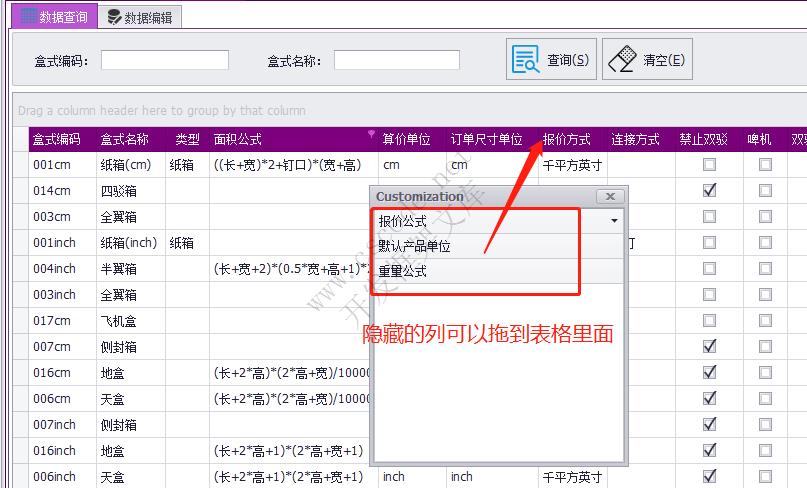Viewport: 807px width, 488px height.
Task: Click the 订单尺寸单位 column header
Action: point(492,140)
